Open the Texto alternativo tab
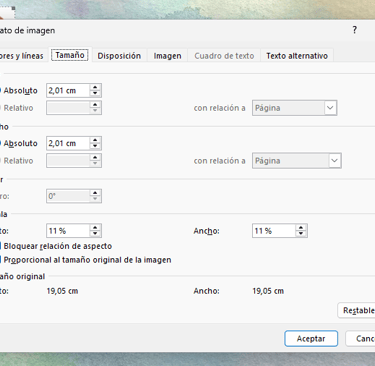This screenshot has width=375, height=366. click(297, 56)
